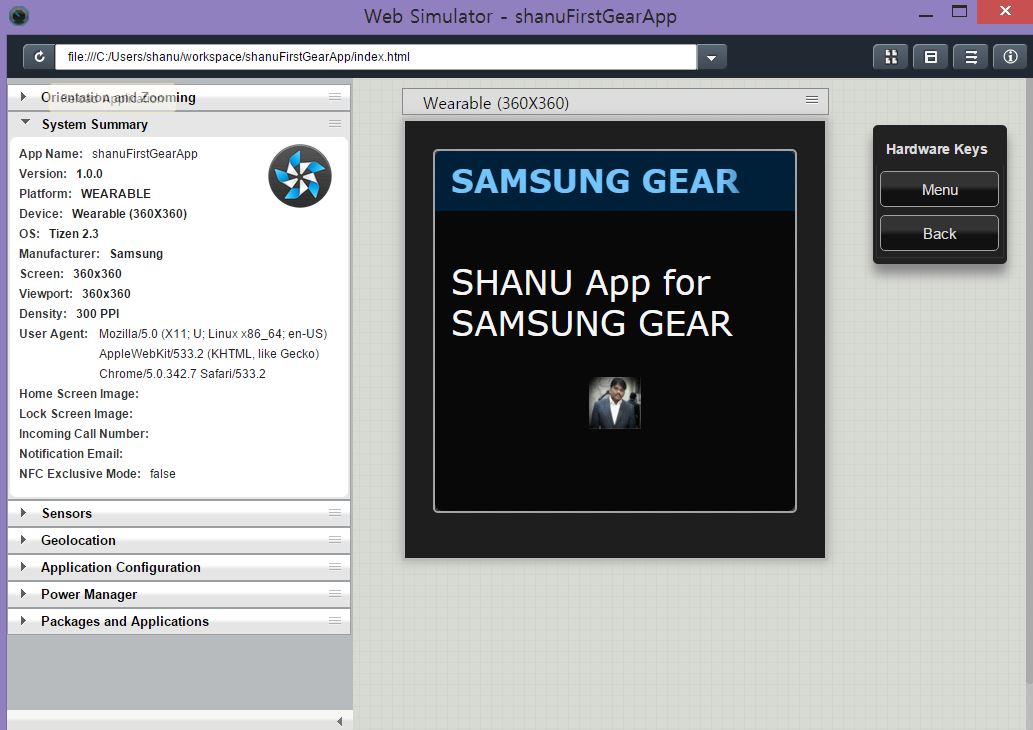Click the User Agent Mozilla/5.0 line

pyautogui.click(x=213, y=334)
